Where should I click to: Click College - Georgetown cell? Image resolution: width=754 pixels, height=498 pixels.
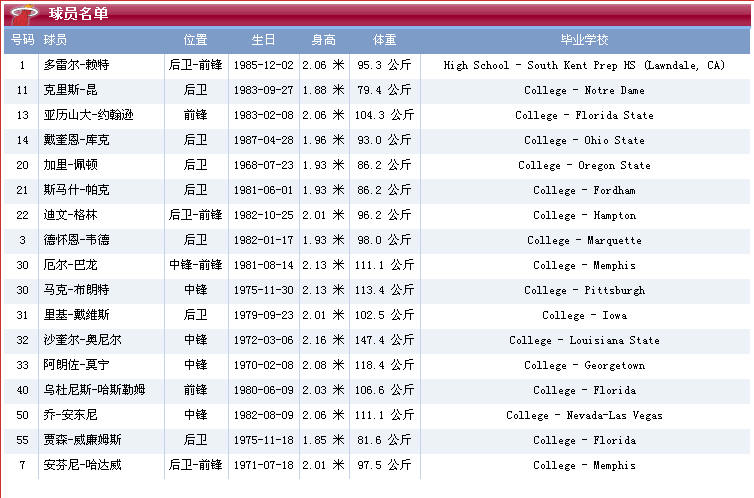click(584, 365)
